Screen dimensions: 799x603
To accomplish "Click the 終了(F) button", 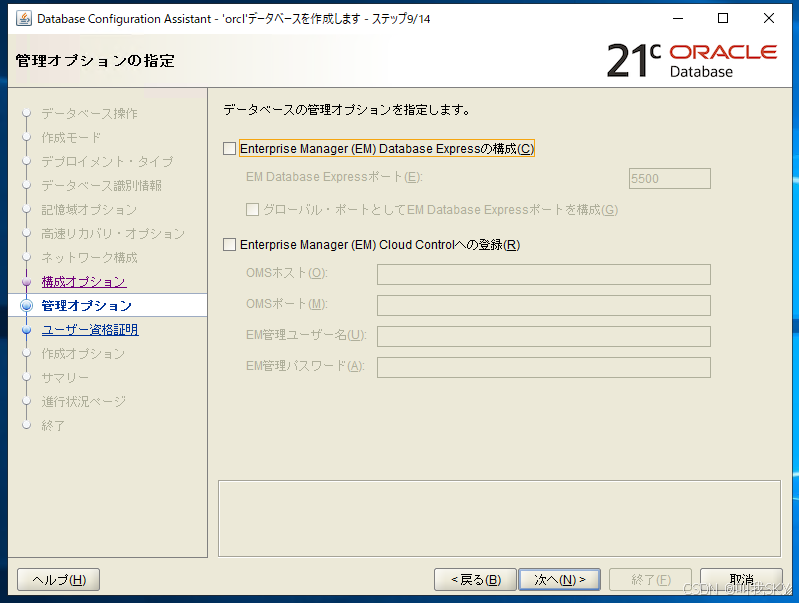I will [x=650, y=580].
